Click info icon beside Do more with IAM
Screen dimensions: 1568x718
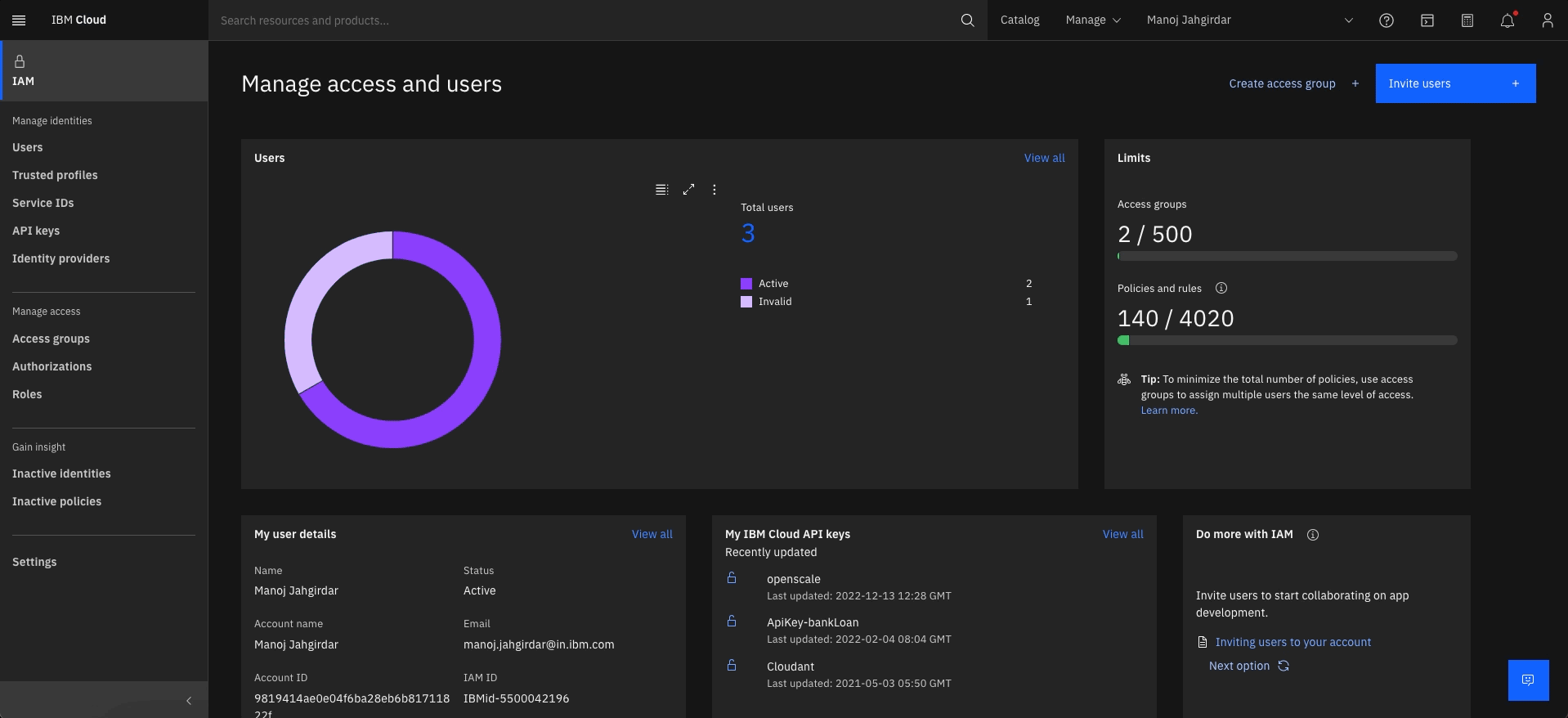1313,535
